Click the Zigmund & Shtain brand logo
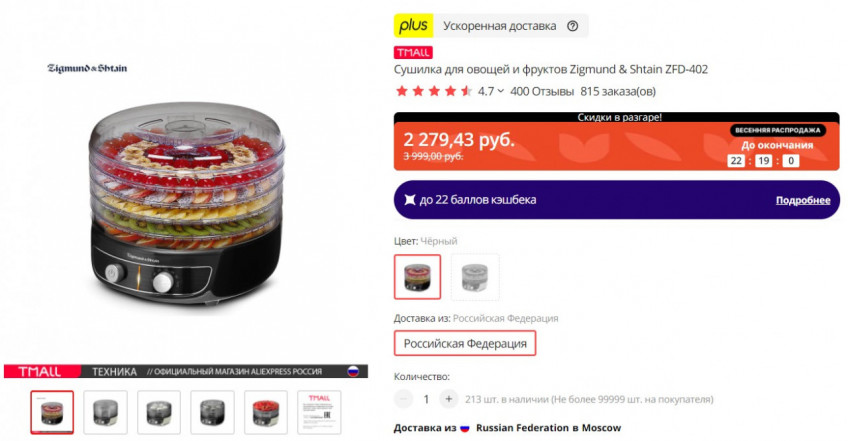Image resolution: width=848 pixels, height=441 pixels. click(x=87, y=68)
